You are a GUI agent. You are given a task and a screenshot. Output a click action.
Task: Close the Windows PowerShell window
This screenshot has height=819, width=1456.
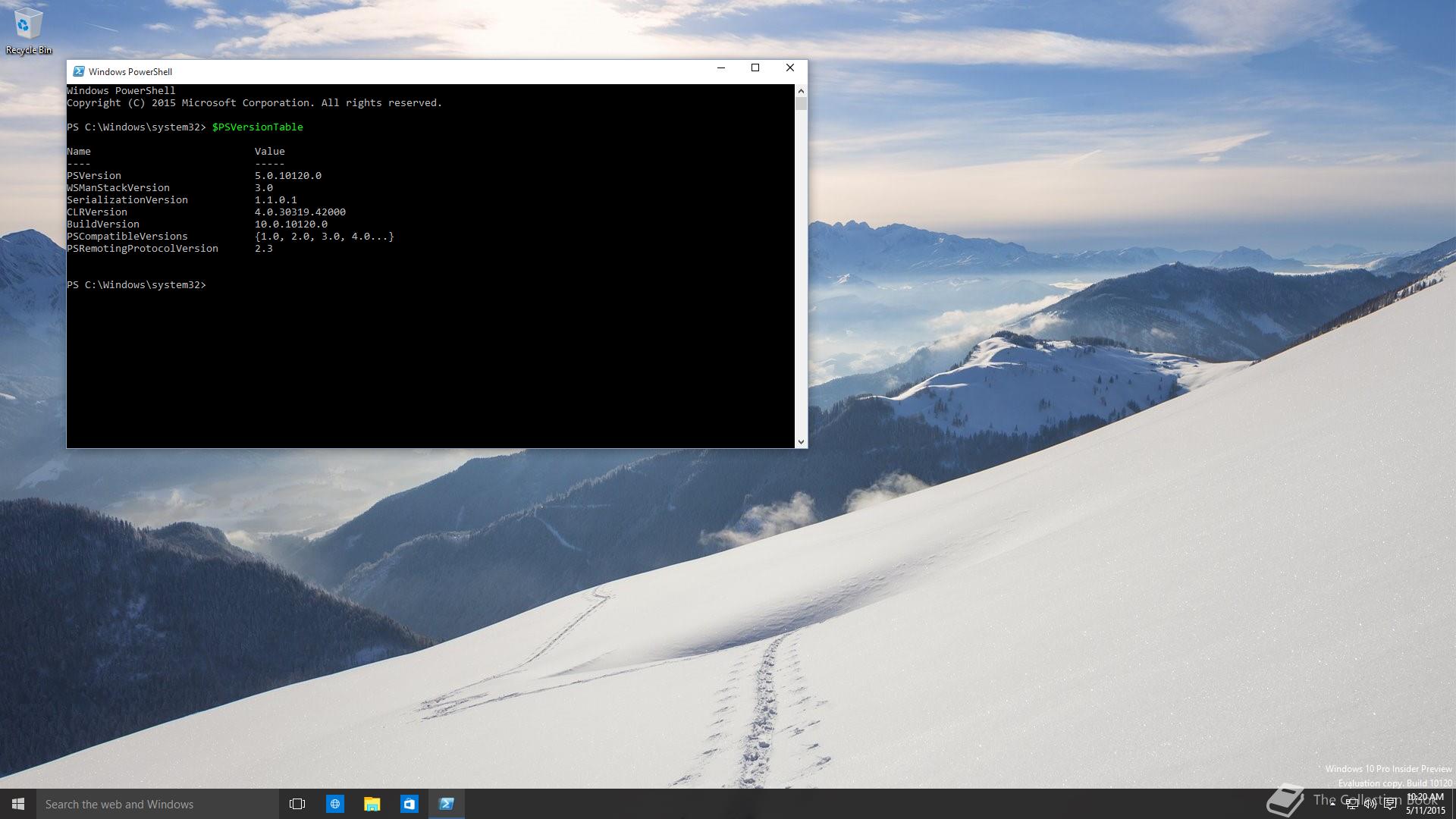tap(790, 68)
